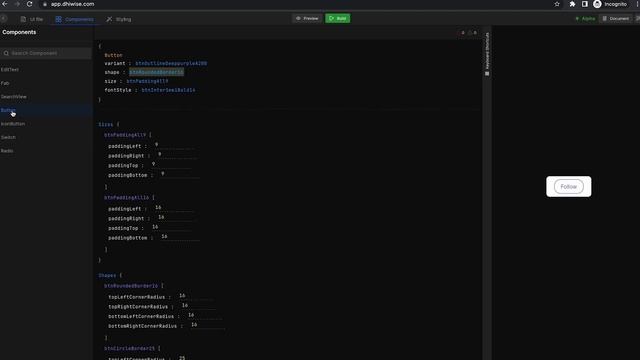The height and width of the screenshot is (360, 640).
Task: Switch to the UI file tab
Action: 32,19
